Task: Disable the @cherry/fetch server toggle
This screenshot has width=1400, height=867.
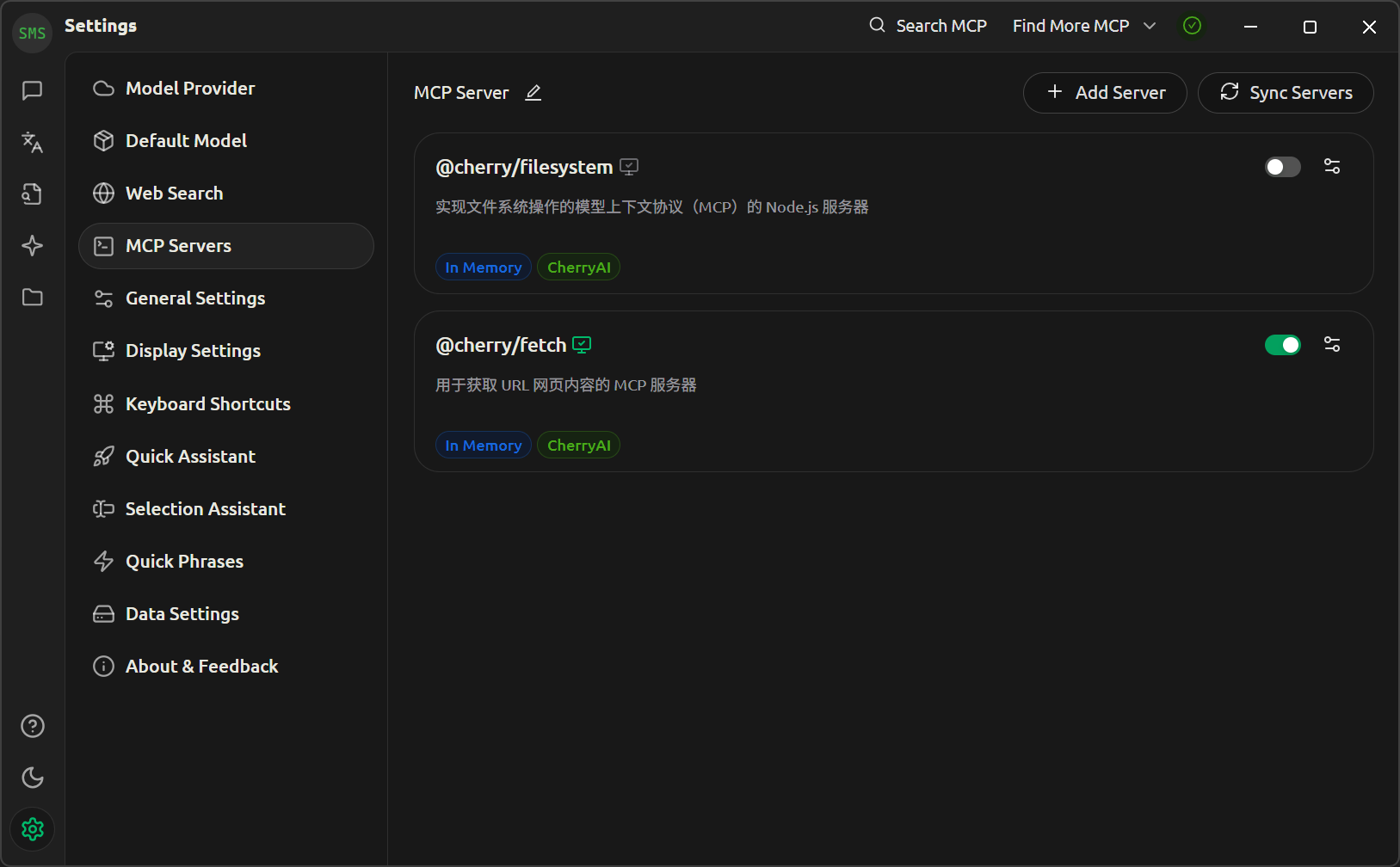Action: tap(1282, 345)
